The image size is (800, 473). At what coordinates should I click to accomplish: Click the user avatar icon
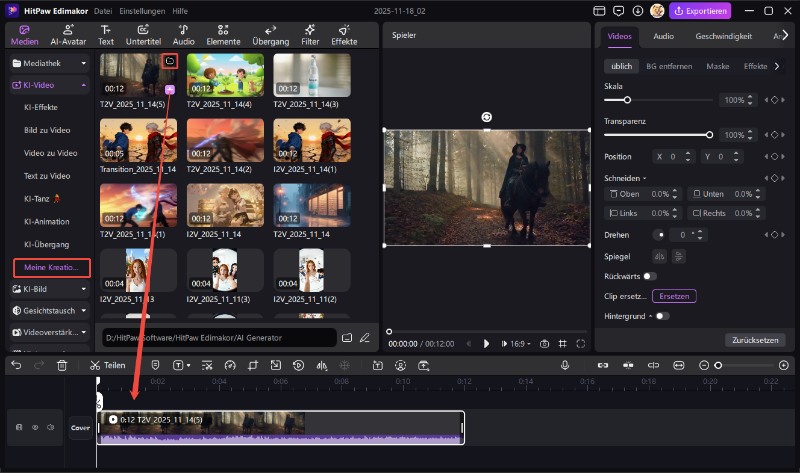tap(657, 11)
